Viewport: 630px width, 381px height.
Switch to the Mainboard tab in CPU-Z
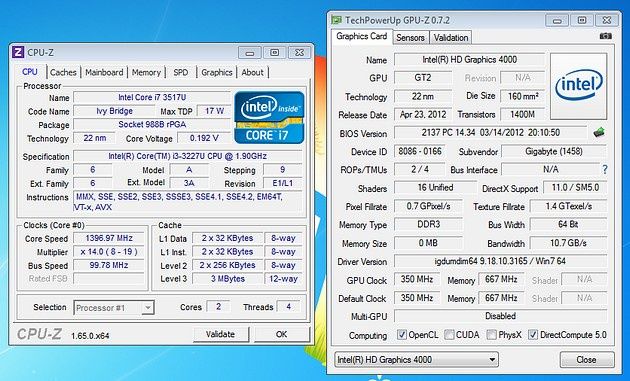pos(104,72)
